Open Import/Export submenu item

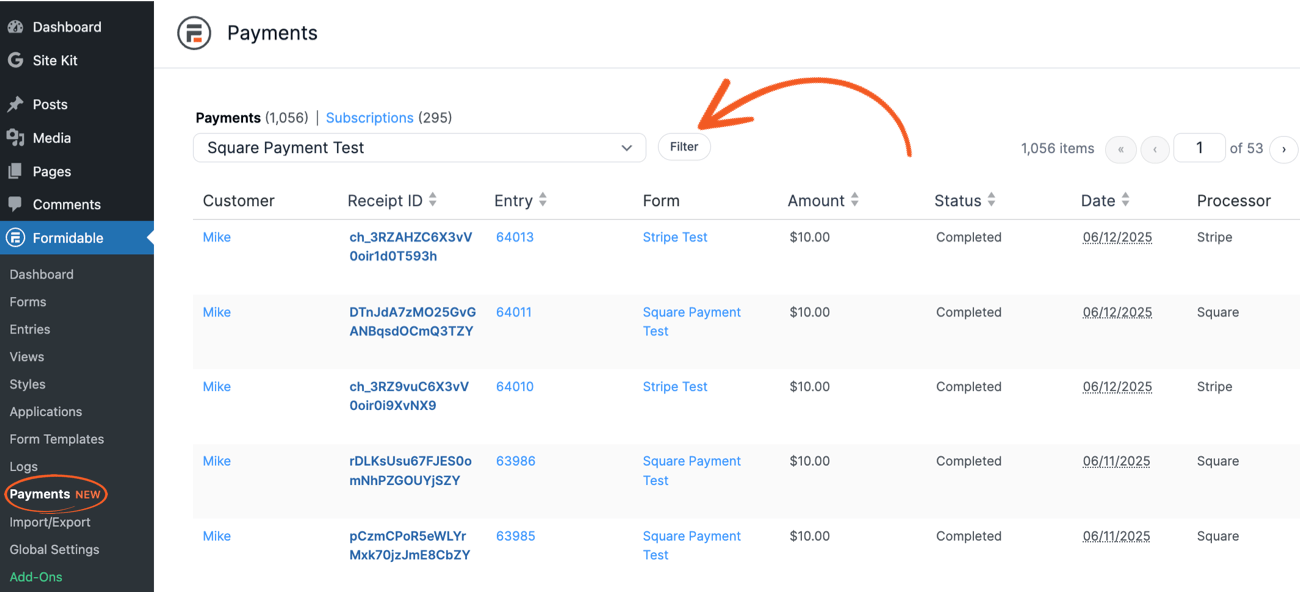pyautogui.click(x=50, y=522)
